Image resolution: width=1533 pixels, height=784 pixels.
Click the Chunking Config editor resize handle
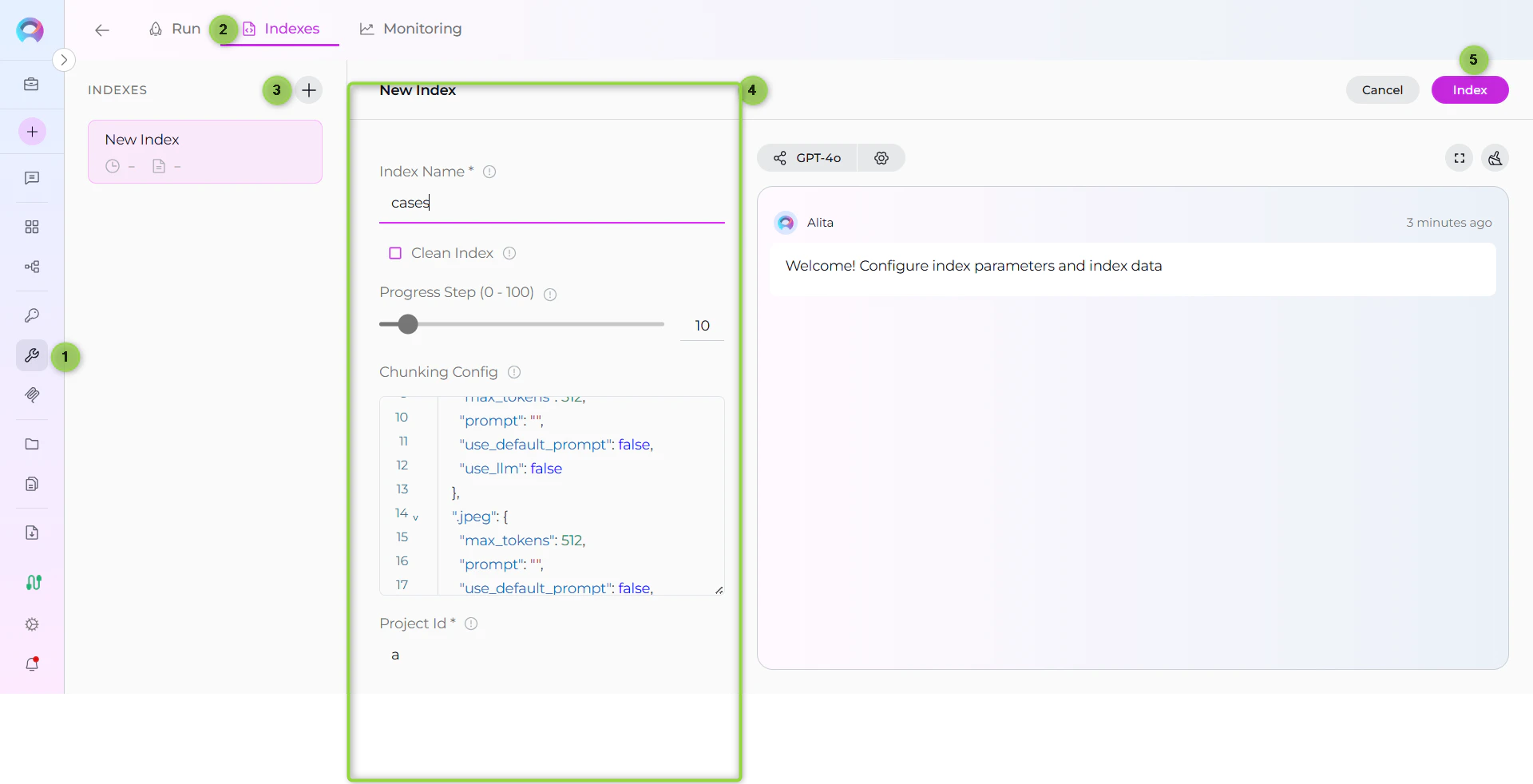(719, 590)
